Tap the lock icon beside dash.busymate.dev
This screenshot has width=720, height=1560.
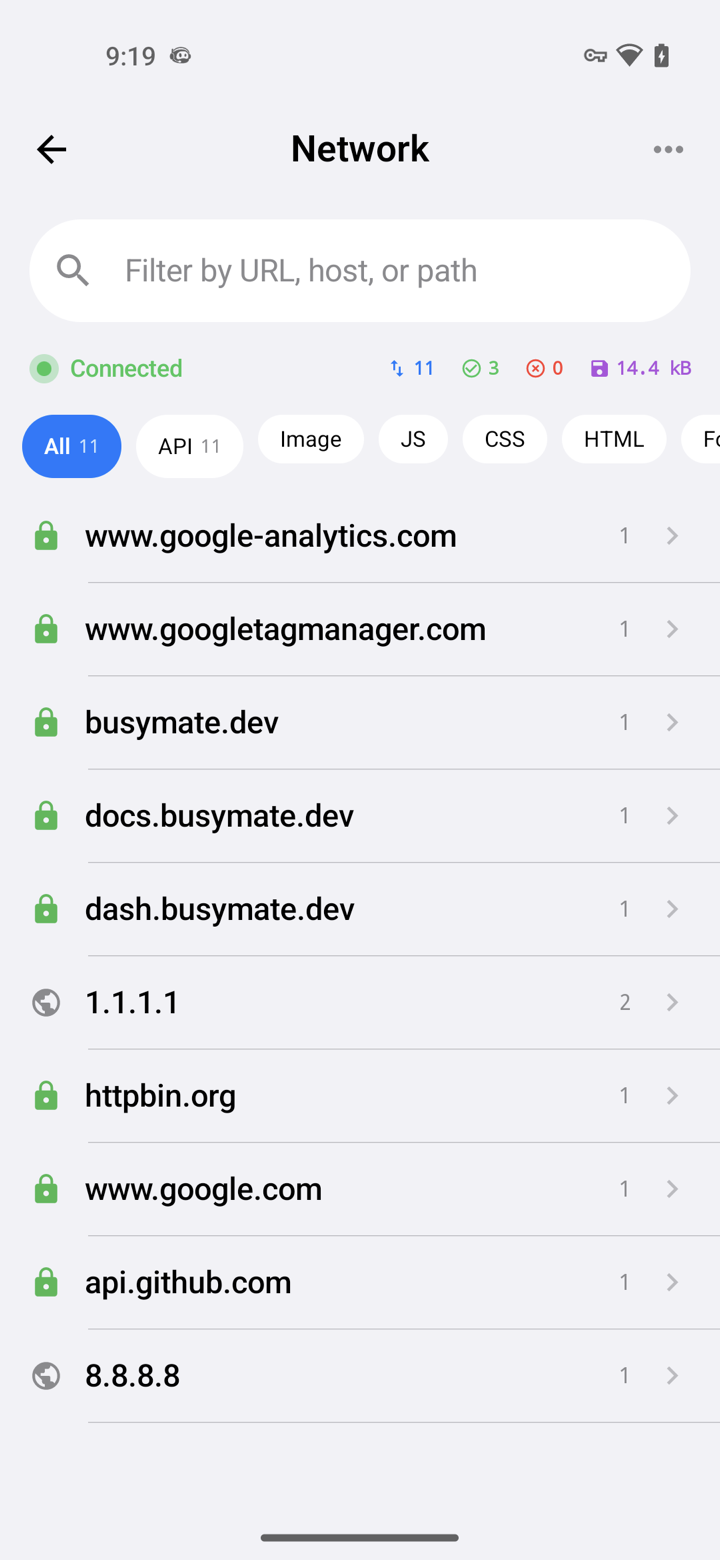coord(46,909)
